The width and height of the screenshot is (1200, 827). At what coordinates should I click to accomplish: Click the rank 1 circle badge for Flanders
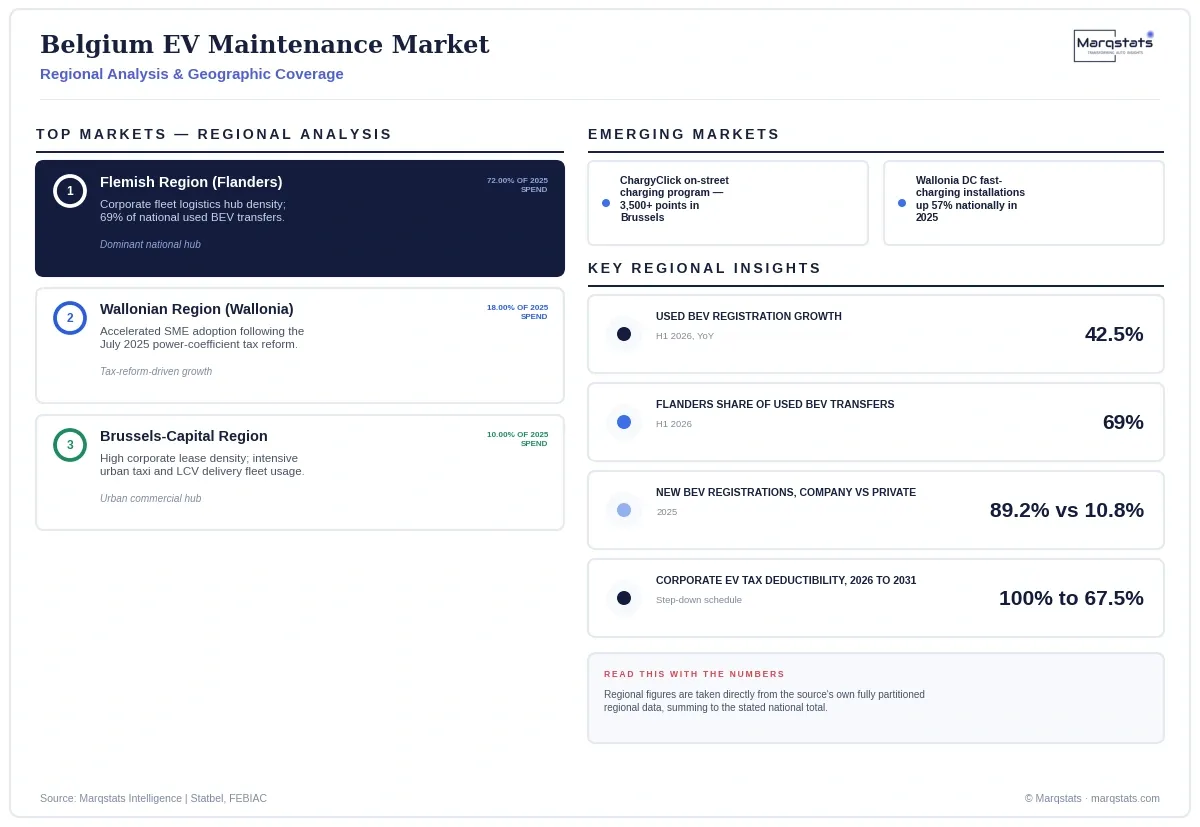(70, 191)
